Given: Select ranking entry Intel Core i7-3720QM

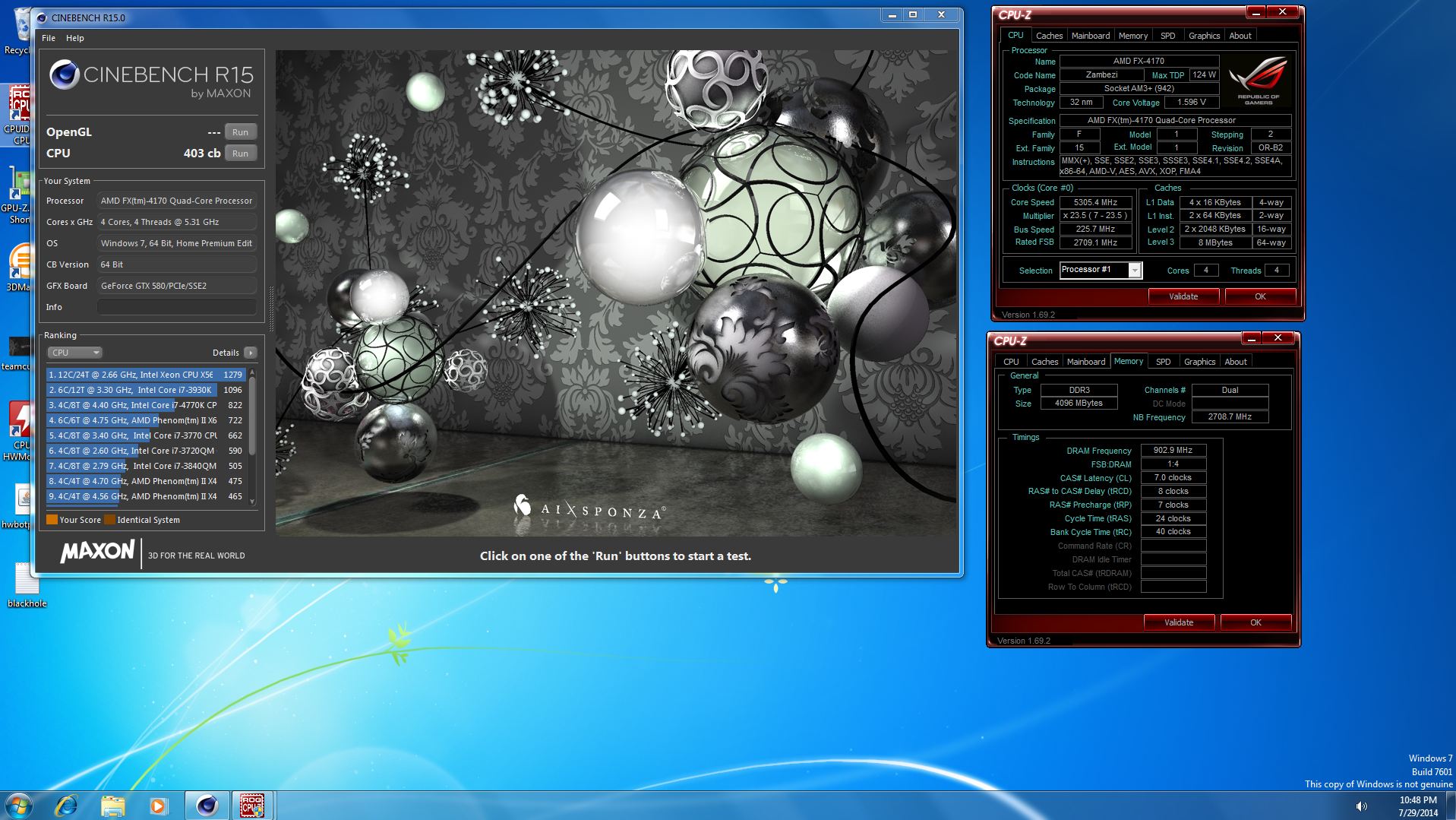Looking at the screenshot, I should (145, 451).
